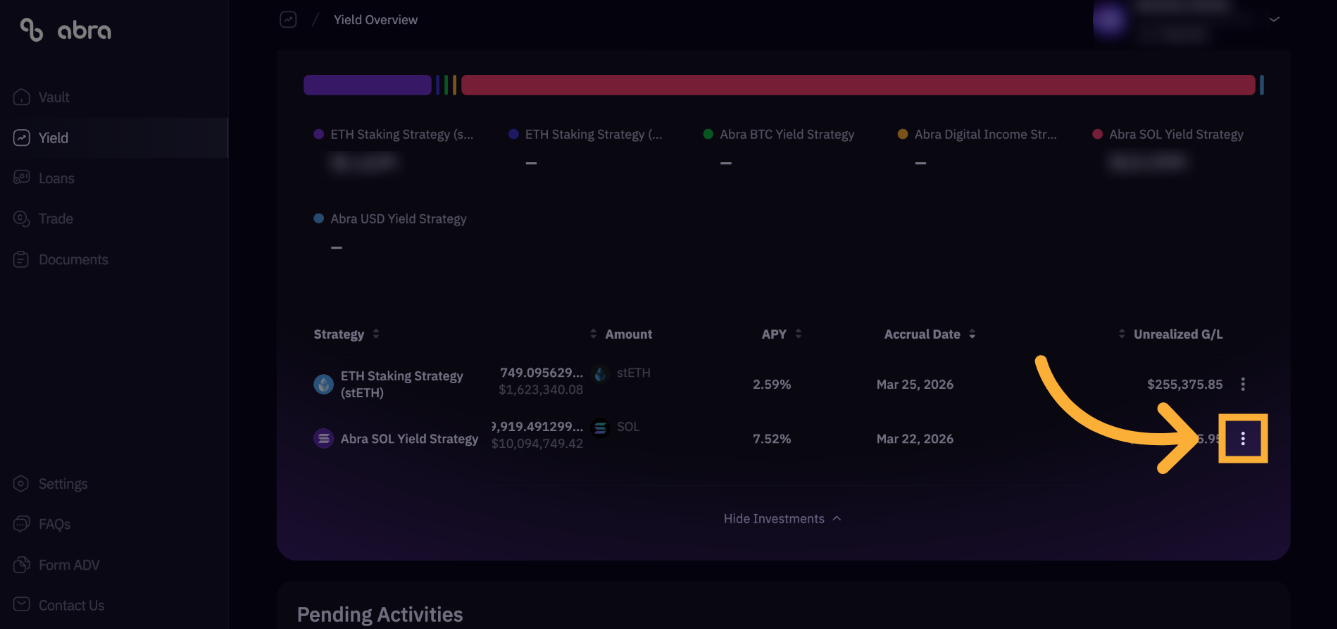Collapse list with Hide Investments

click(x=783, y=519)
